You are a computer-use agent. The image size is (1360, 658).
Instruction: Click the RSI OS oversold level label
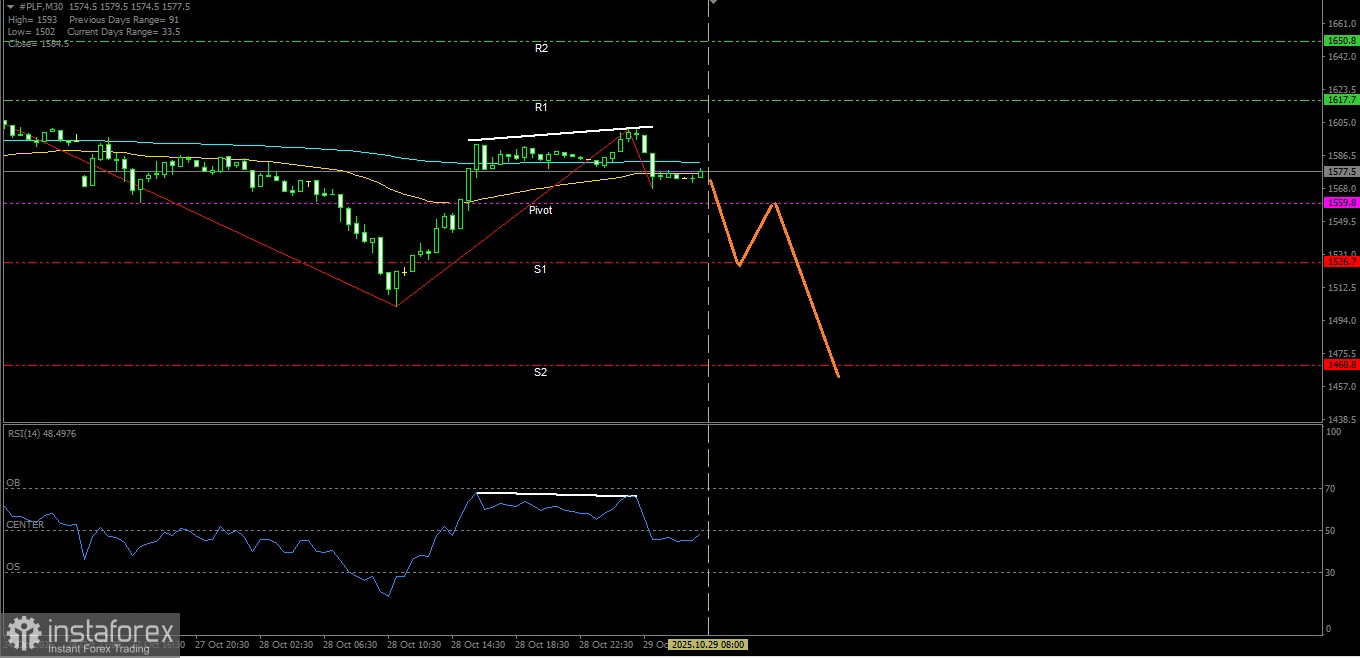pos(13,567)
